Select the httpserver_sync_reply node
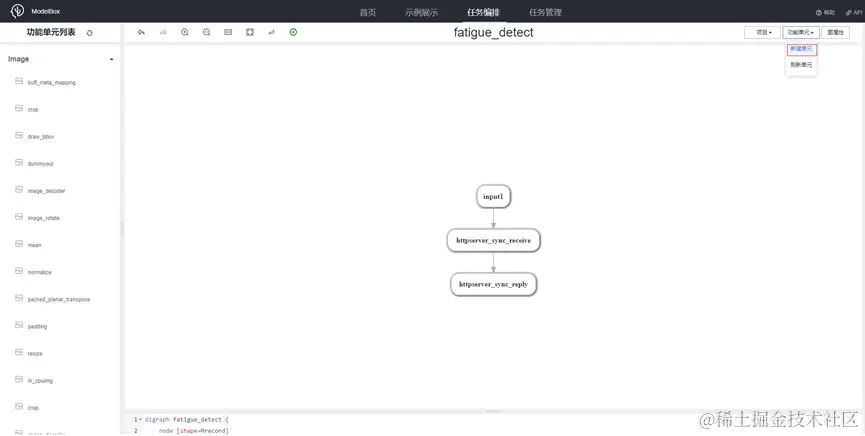This screenshot has height=436, width=865. [x=493, y=284]
